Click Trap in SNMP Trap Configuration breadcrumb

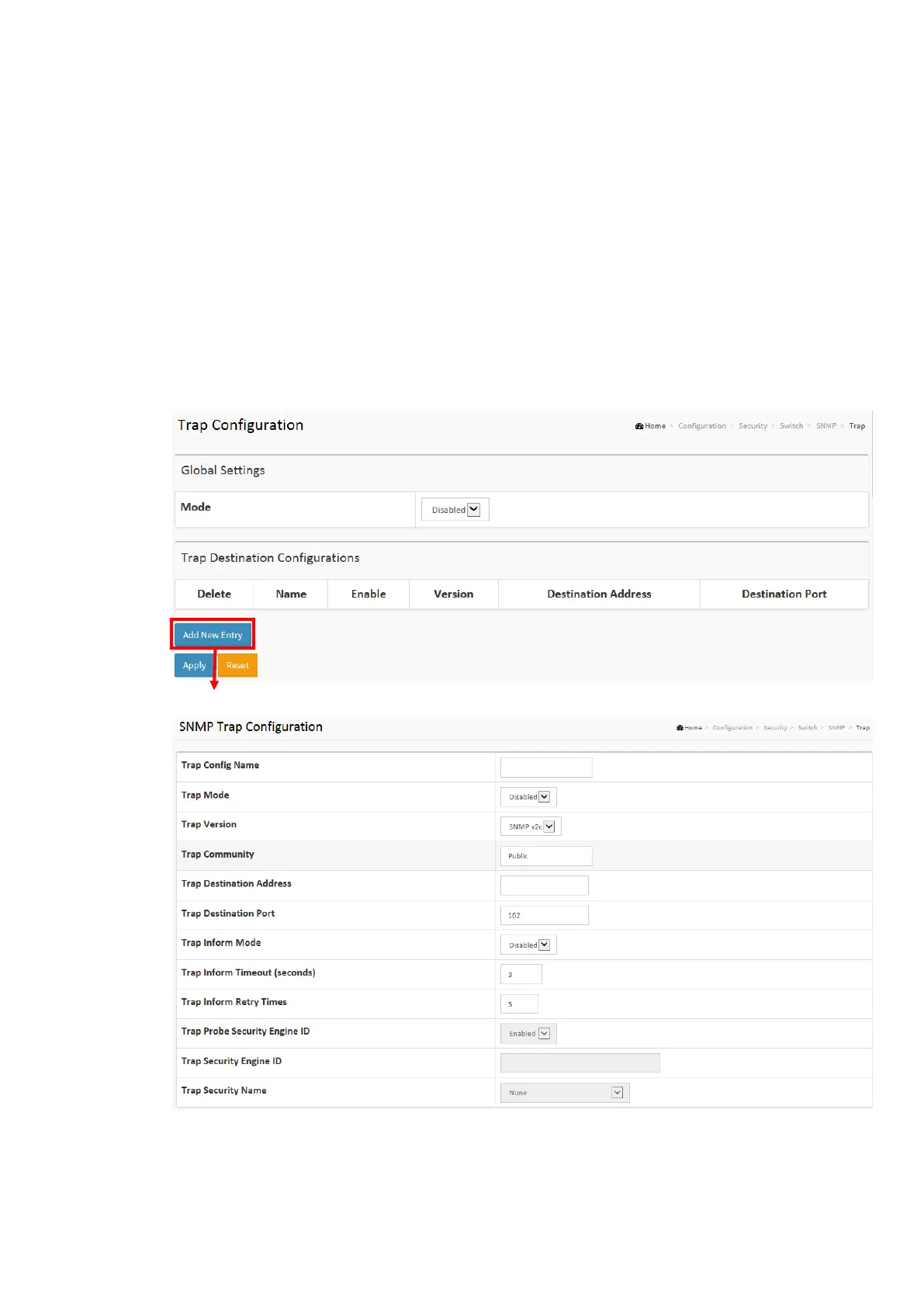[863, 728]
